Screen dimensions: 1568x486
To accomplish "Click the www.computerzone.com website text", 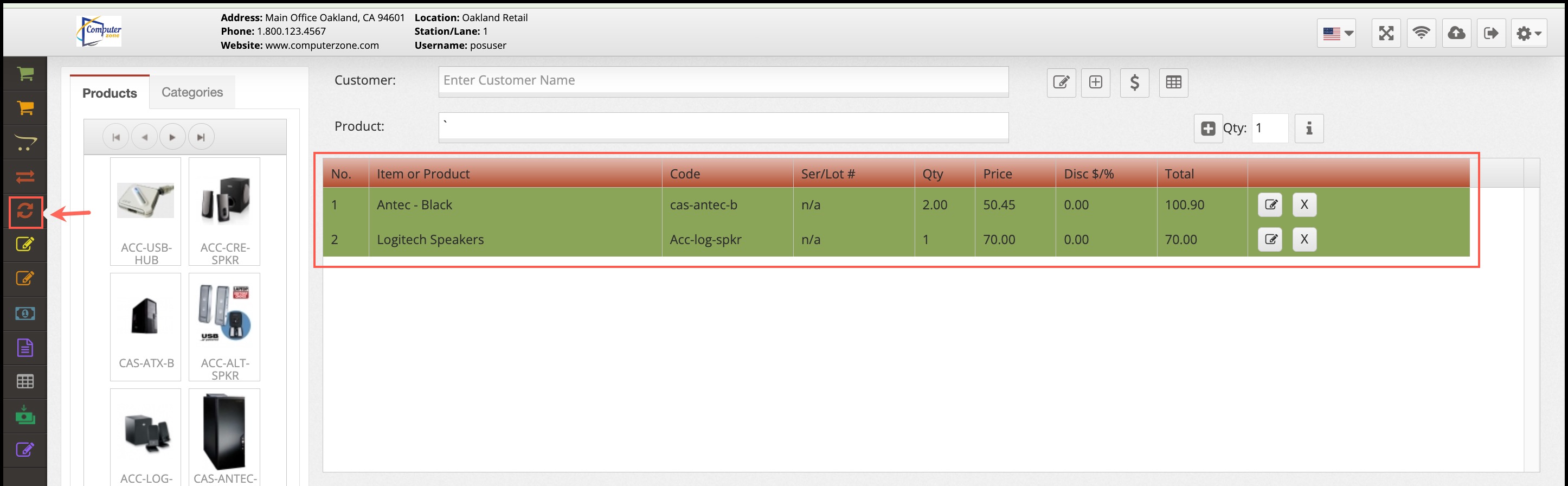I will [x=322, y=46].
